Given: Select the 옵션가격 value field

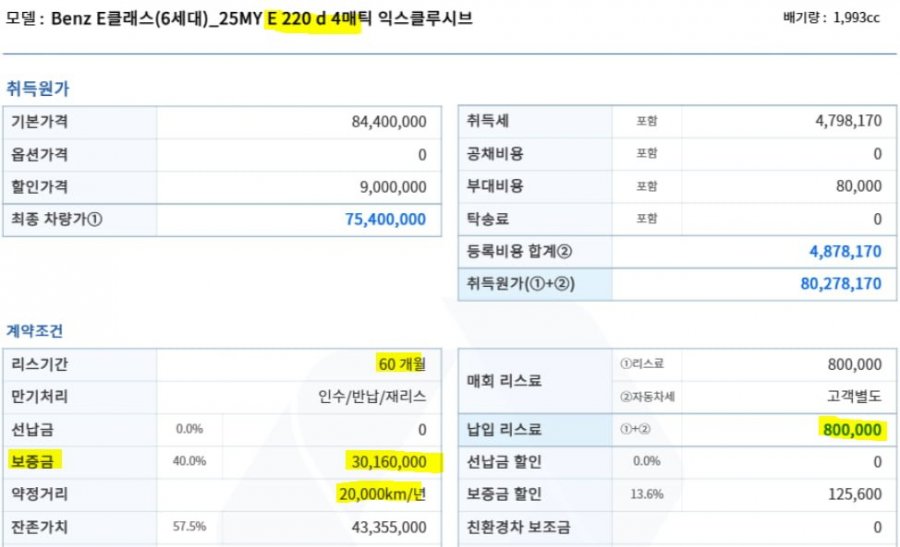Looking at the screenshot, I should (x=298, y=154).
